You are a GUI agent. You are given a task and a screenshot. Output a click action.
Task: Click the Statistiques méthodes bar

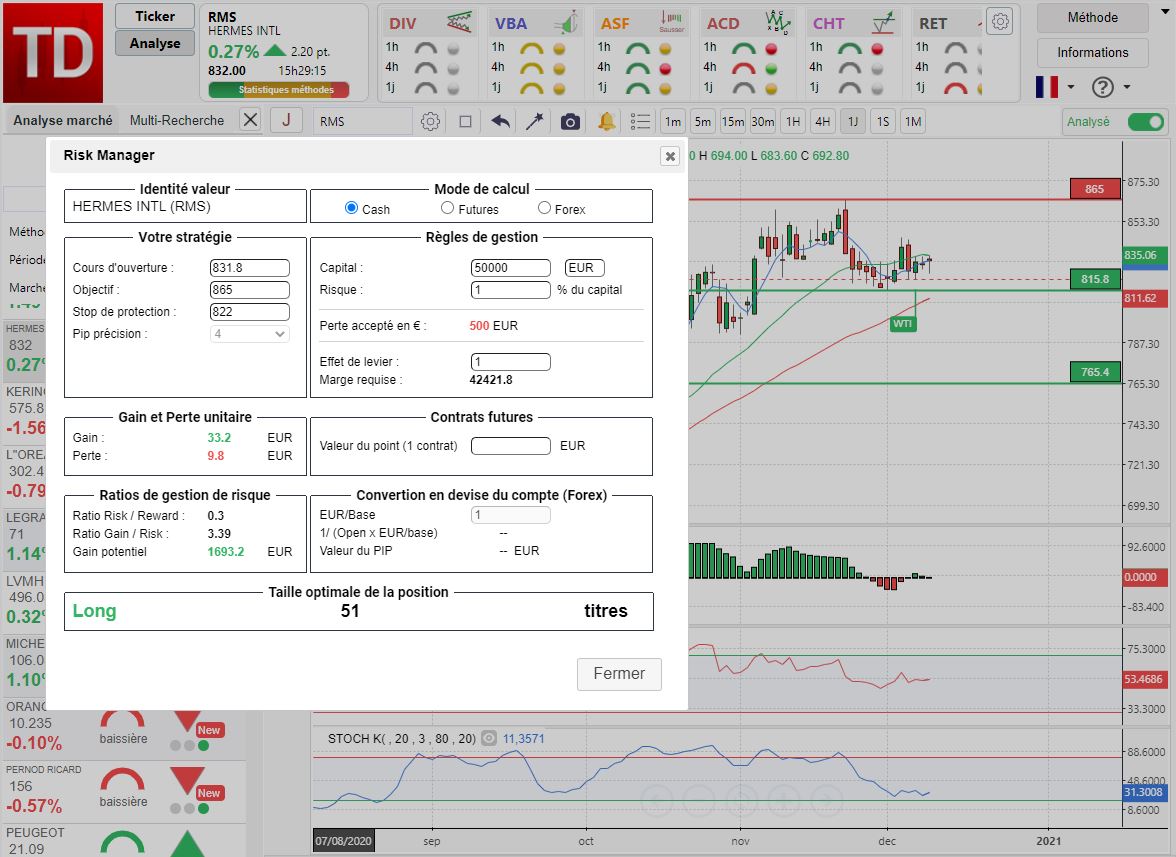point(278,90)
